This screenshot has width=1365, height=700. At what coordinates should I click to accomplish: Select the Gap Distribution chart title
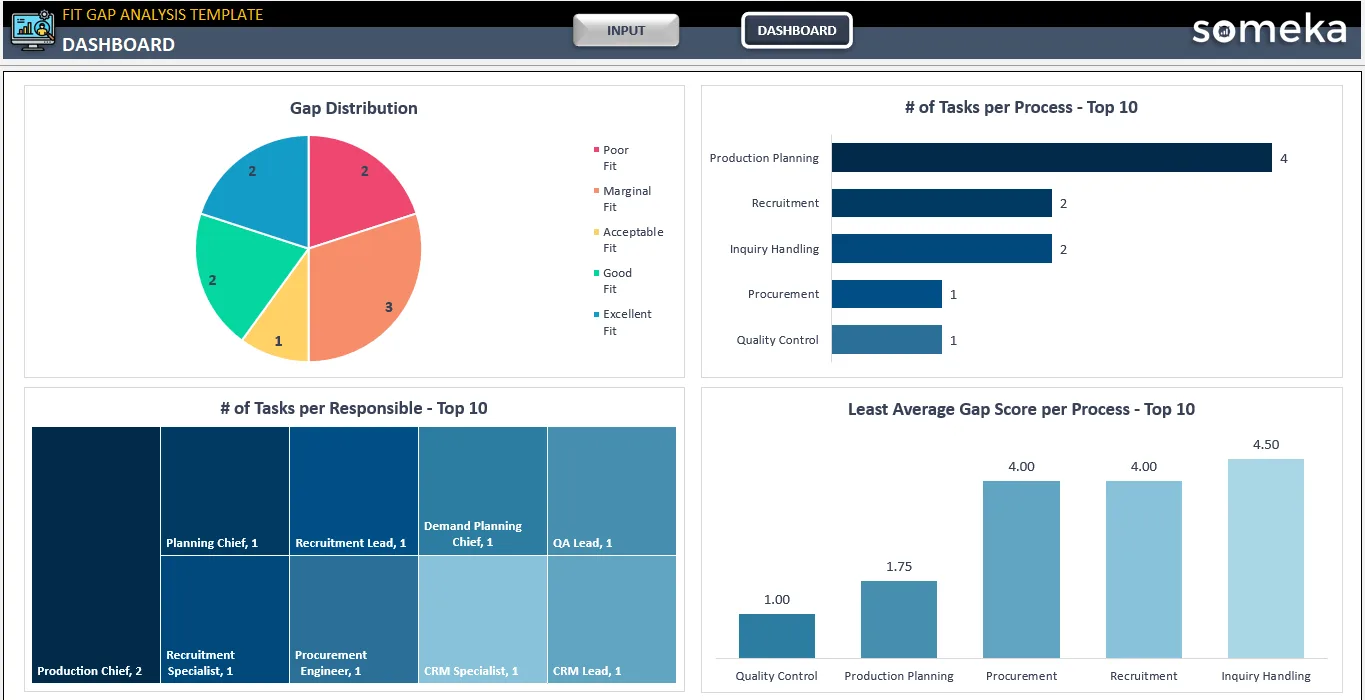point(354,108)
